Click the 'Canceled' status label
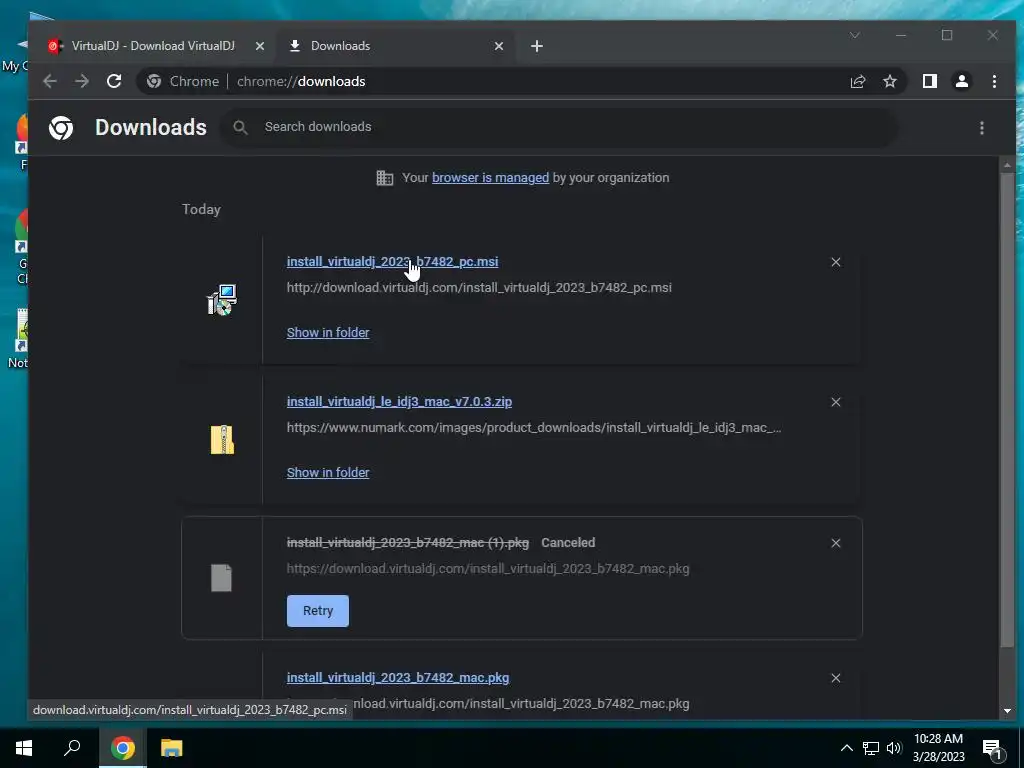This screenshot has width=1024, height=768. (568, 543)
